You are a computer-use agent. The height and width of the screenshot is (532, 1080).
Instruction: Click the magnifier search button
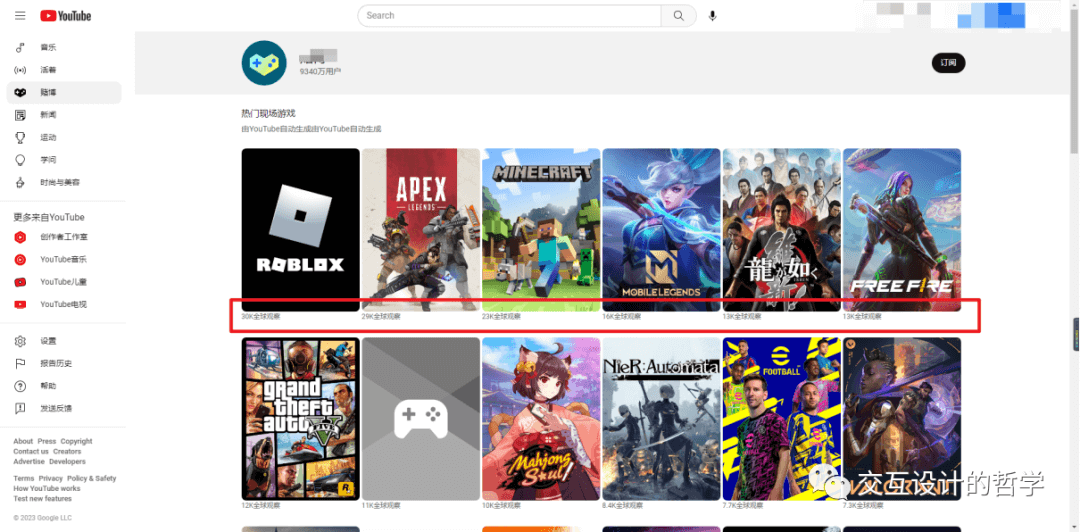[x=678, y=16]
